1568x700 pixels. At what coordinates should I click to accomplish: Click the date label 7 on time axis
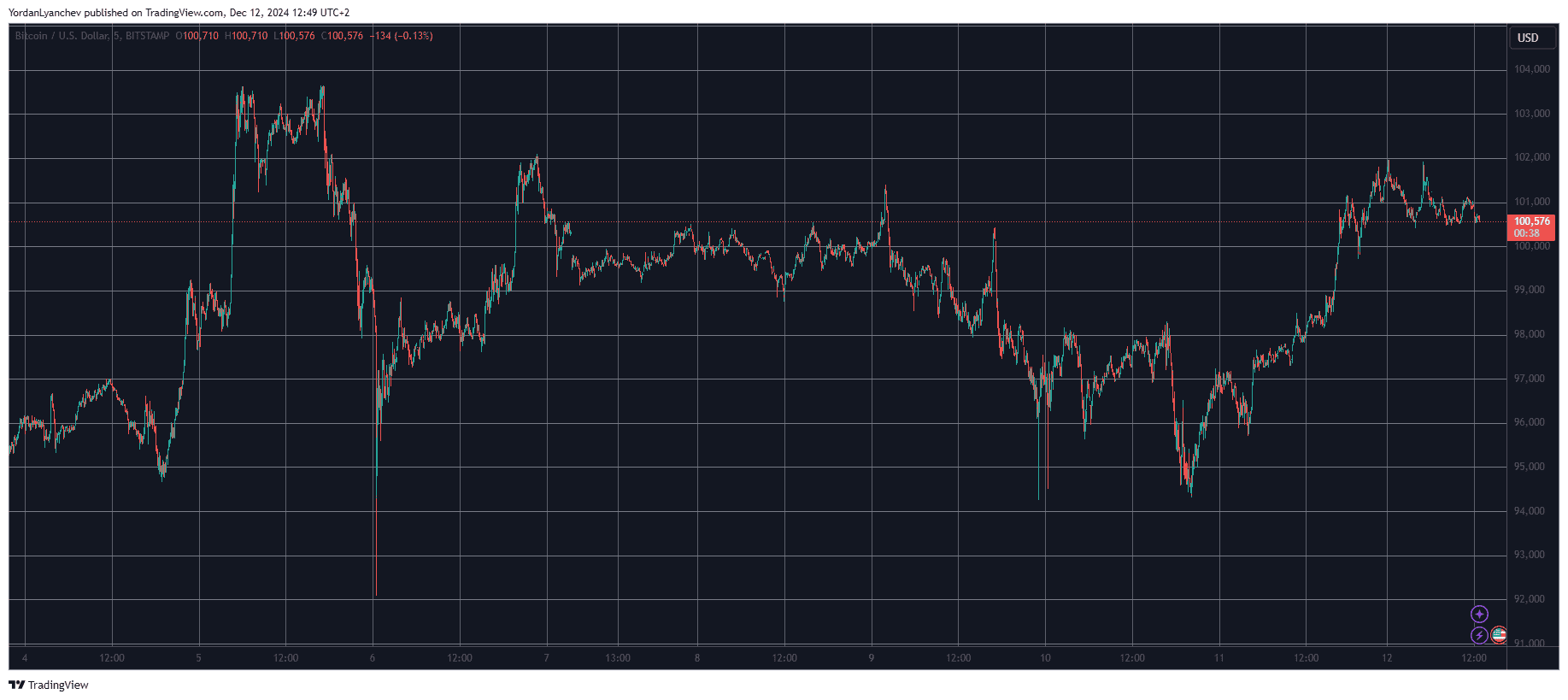pyautogui.click(x=547, y=658)
